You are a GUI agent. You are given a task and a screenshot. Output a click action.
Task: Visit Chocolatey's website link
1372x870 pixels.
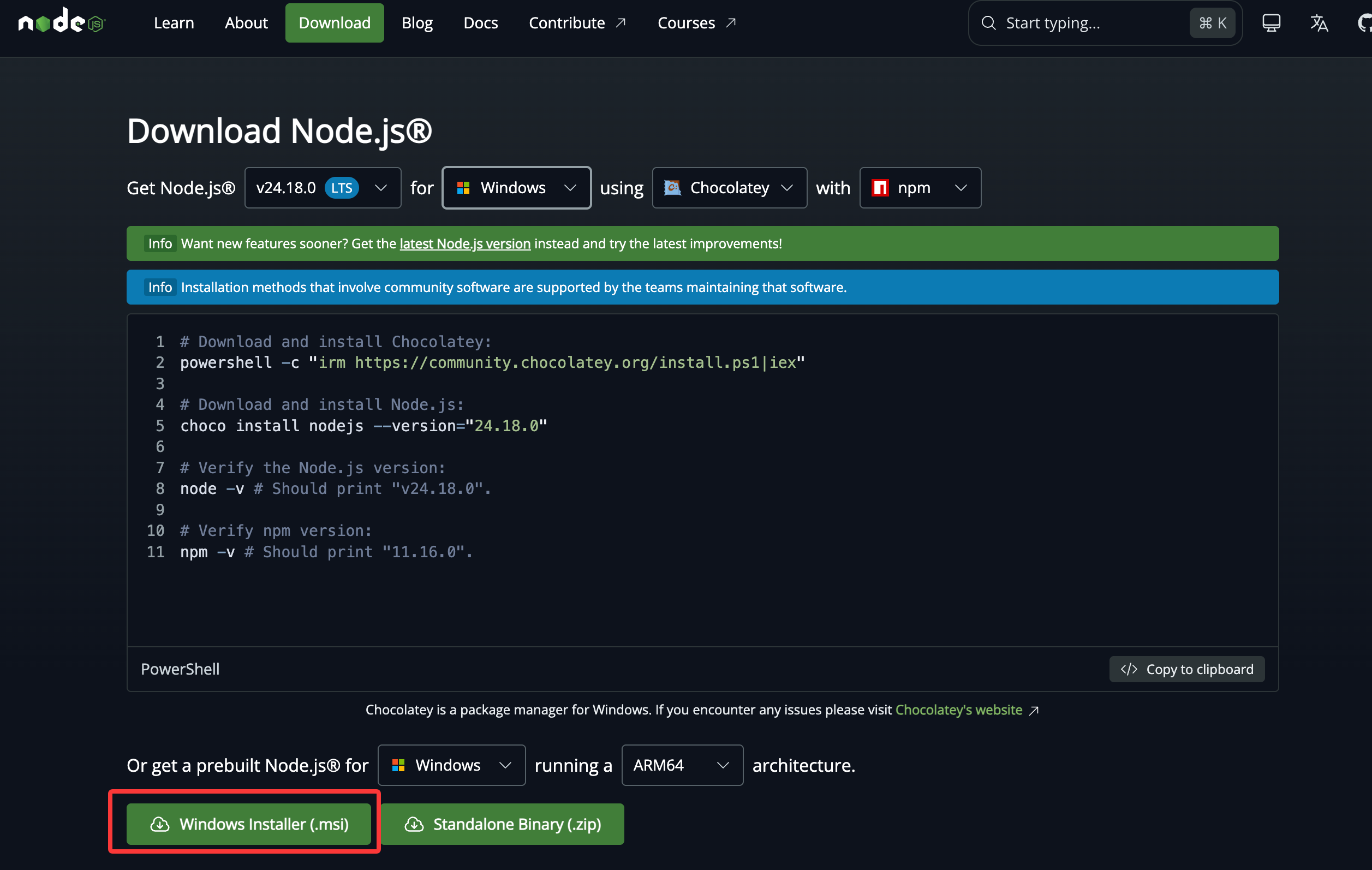point(958,710)
